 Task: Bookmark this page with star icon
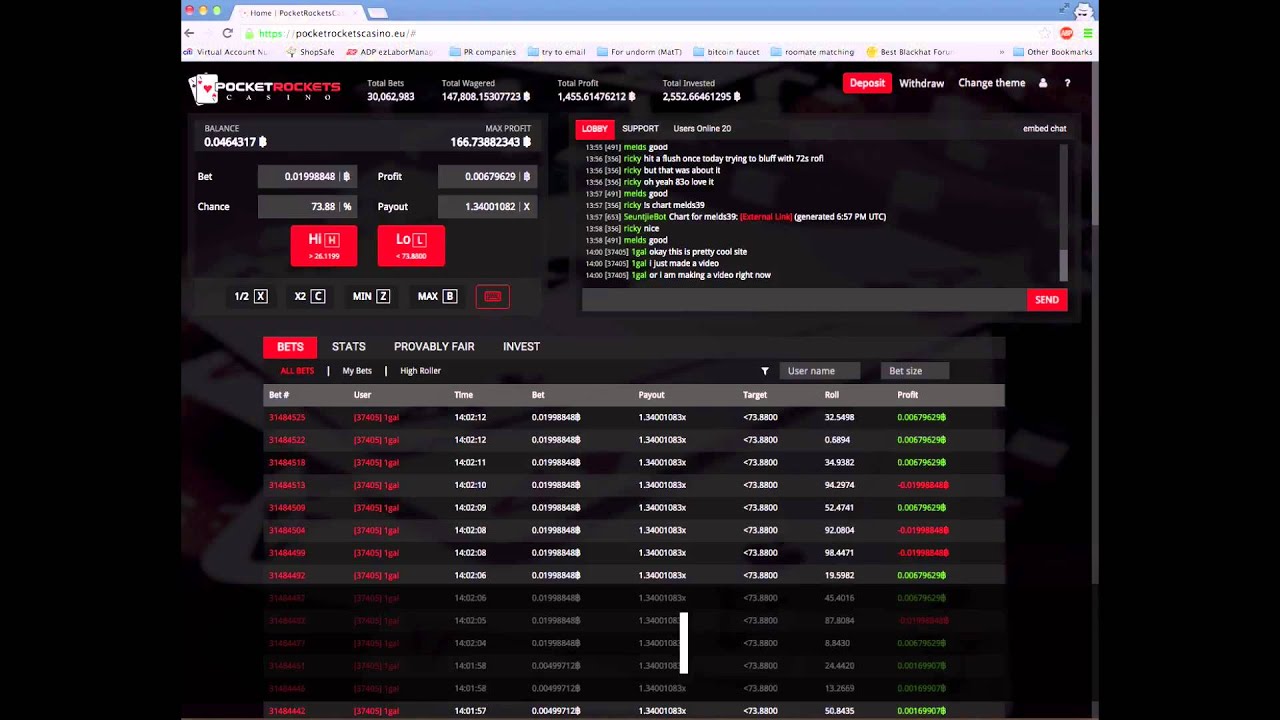click(1046, 33)
